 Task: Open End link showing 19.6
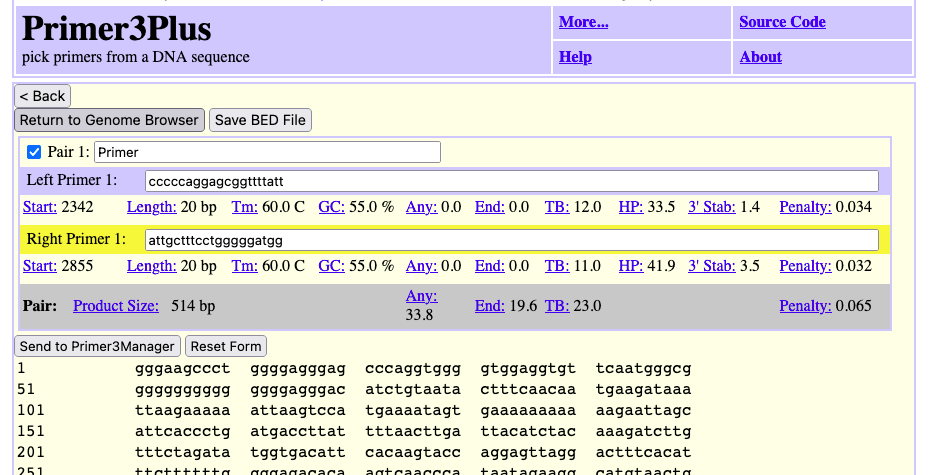coord(490,306)
